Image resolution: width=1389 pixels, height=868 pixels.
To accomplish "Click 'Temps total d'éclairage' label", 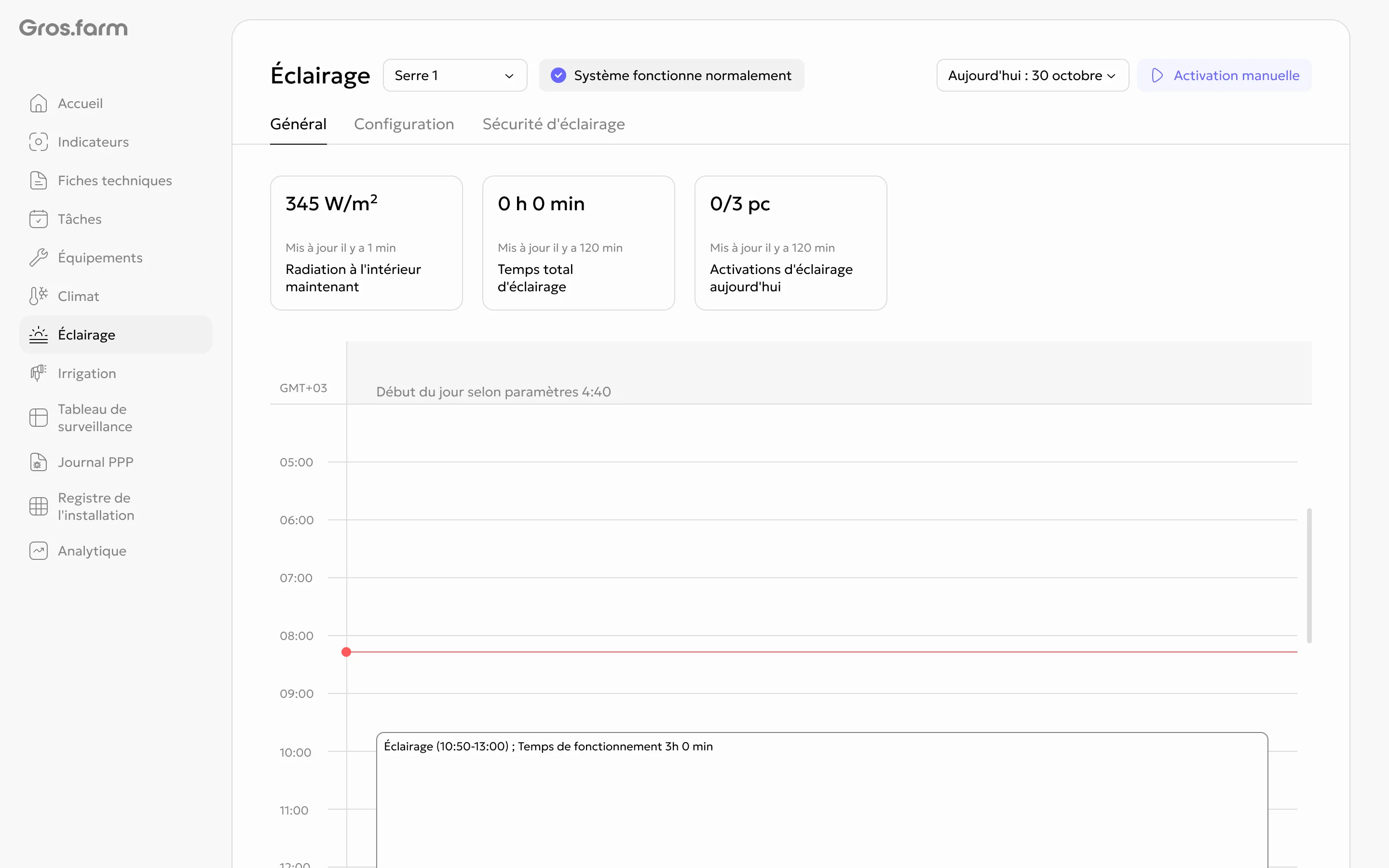I will [535, 278].
